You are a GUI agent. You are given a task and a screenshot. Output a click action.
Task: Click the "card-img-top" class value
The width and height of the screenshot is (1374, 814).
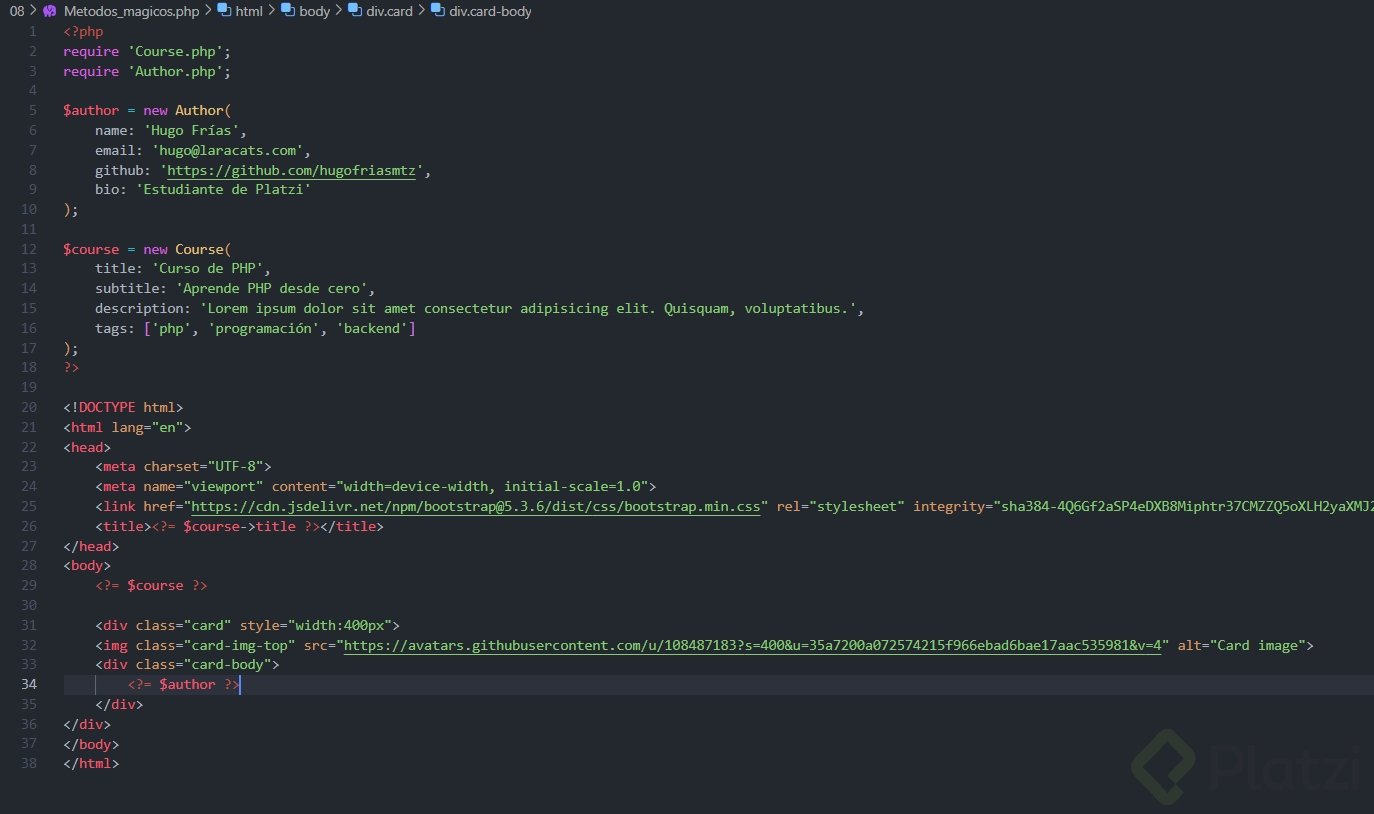(239, 645)
